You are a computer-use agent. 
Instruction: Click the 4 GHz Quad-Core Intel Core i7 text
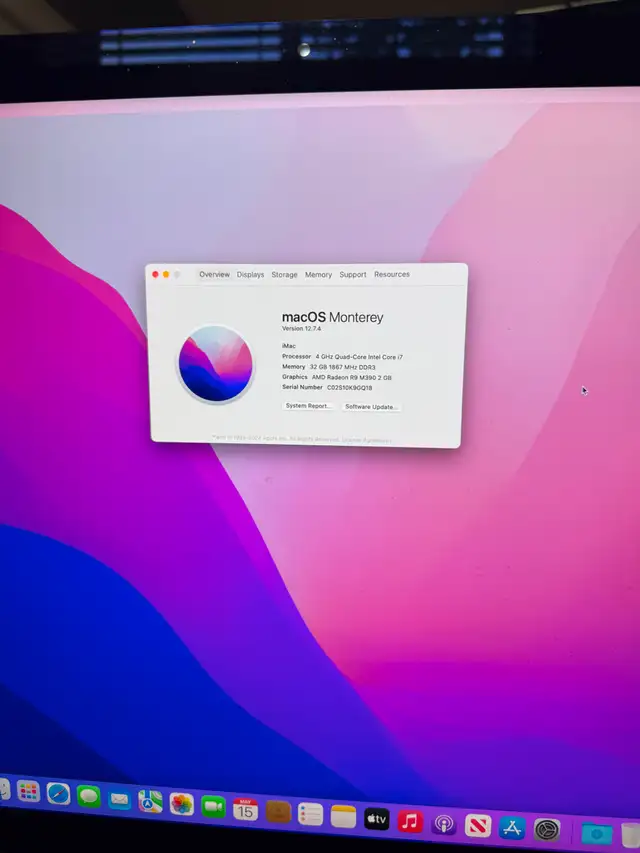(x=359, y=357)
